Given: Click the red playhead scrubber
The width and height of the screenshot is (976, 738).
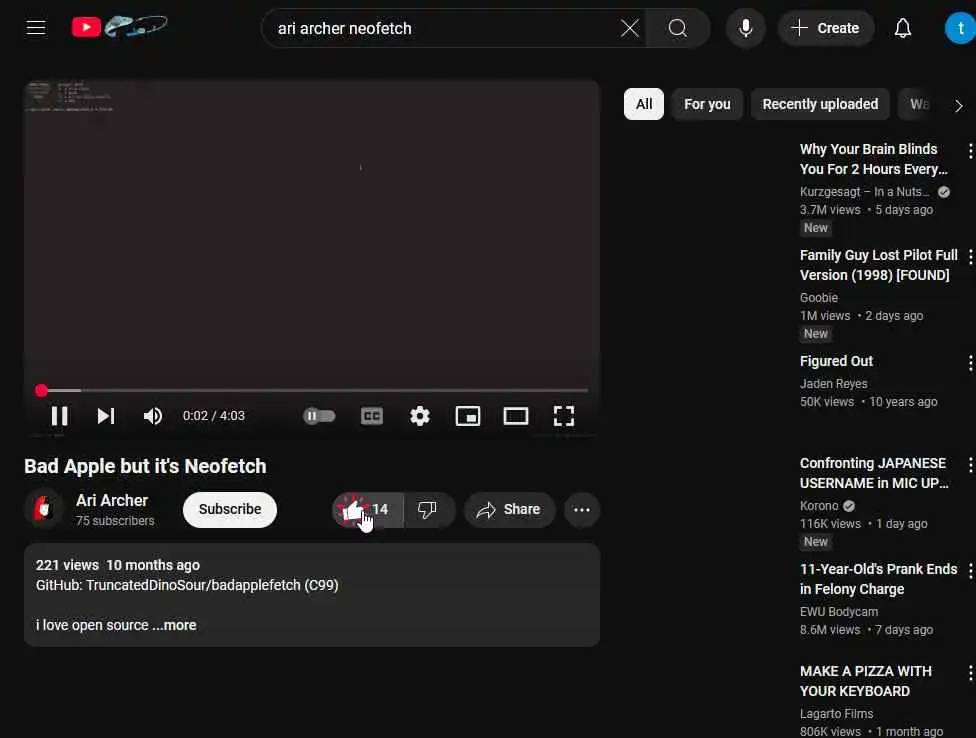Looking at the screenshot, I should pos(41,390).
